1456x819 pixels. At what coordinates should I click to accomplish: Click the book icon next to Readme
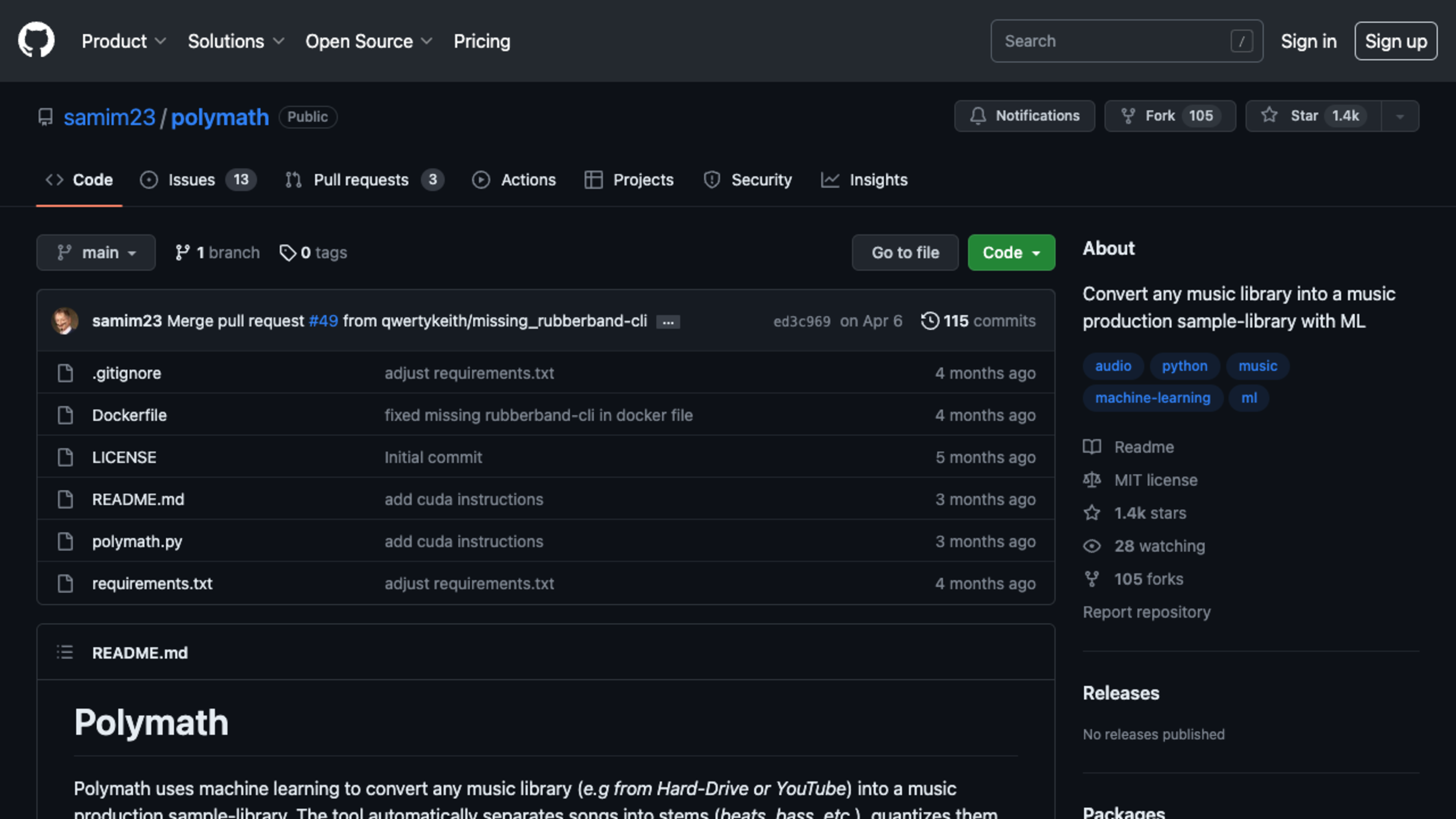click(x=1092, y=447)
